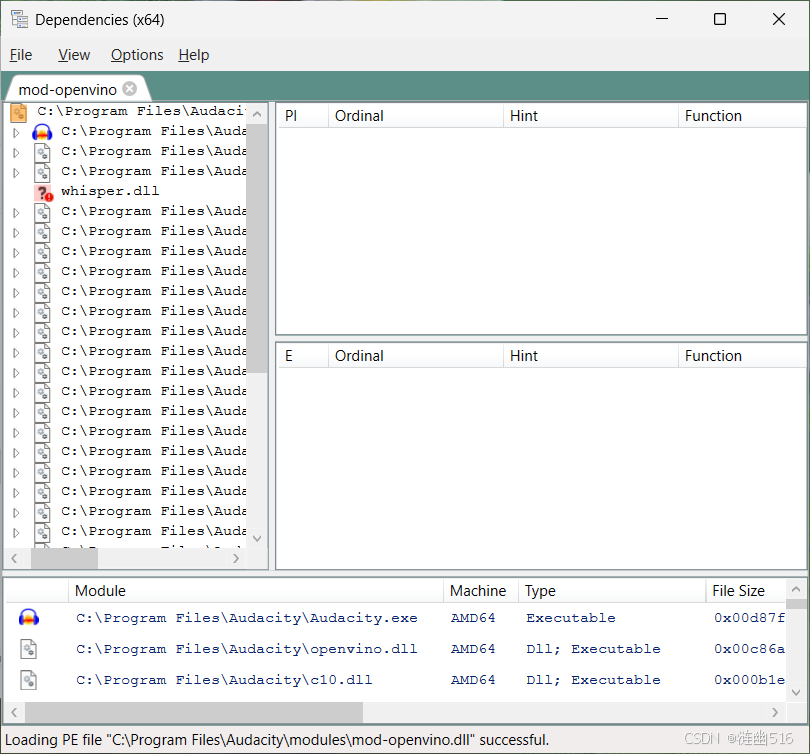Screen dimensions: 810x754
Task: Click the Audacity.exe headphones icon in module list
Action: click(x=29, y=618)
